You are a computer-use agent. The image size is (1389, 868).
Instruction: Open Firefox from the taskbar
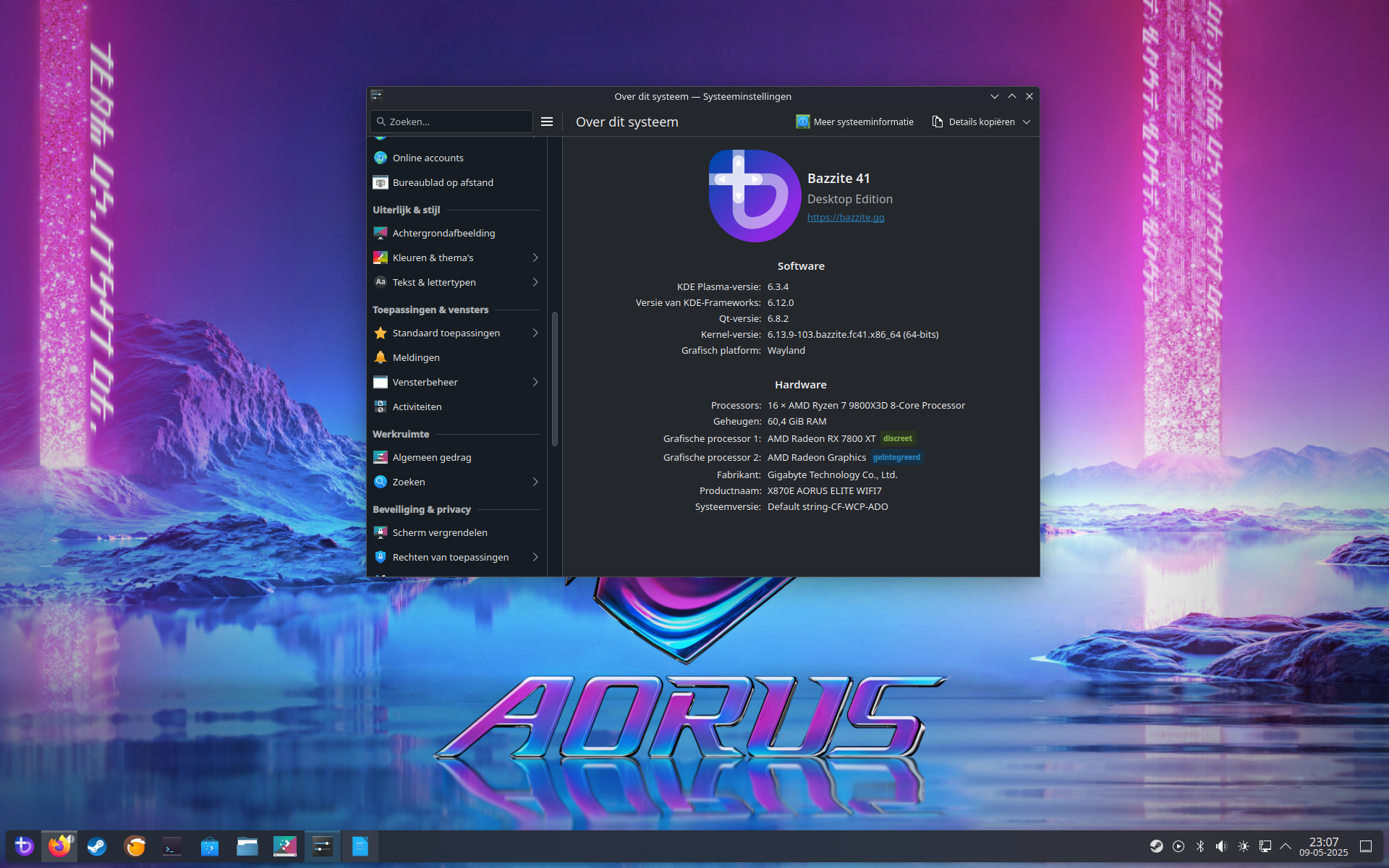[x=60, y=846]
